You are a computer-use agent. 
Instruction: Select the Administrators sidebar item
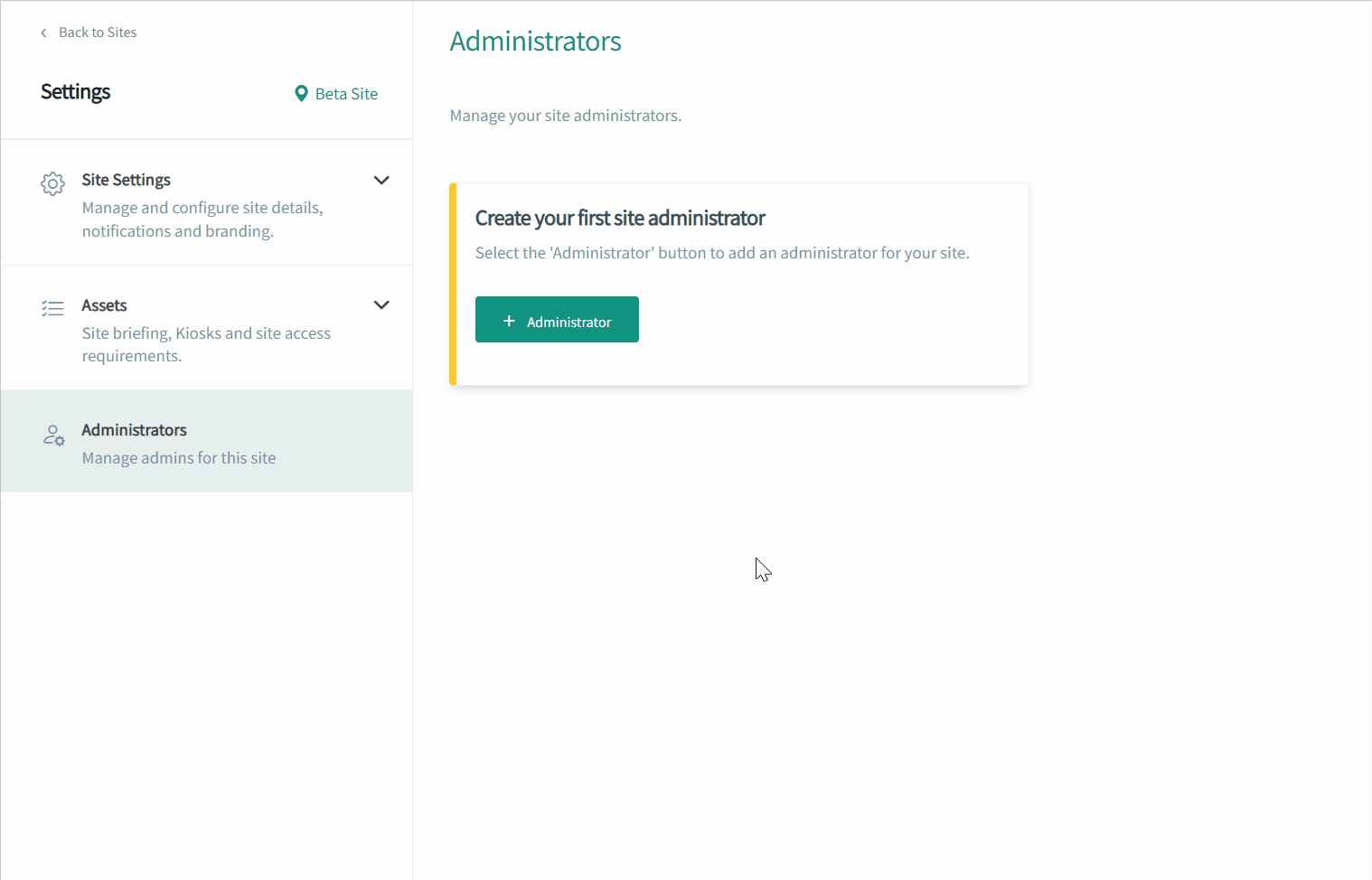[207, 441]
